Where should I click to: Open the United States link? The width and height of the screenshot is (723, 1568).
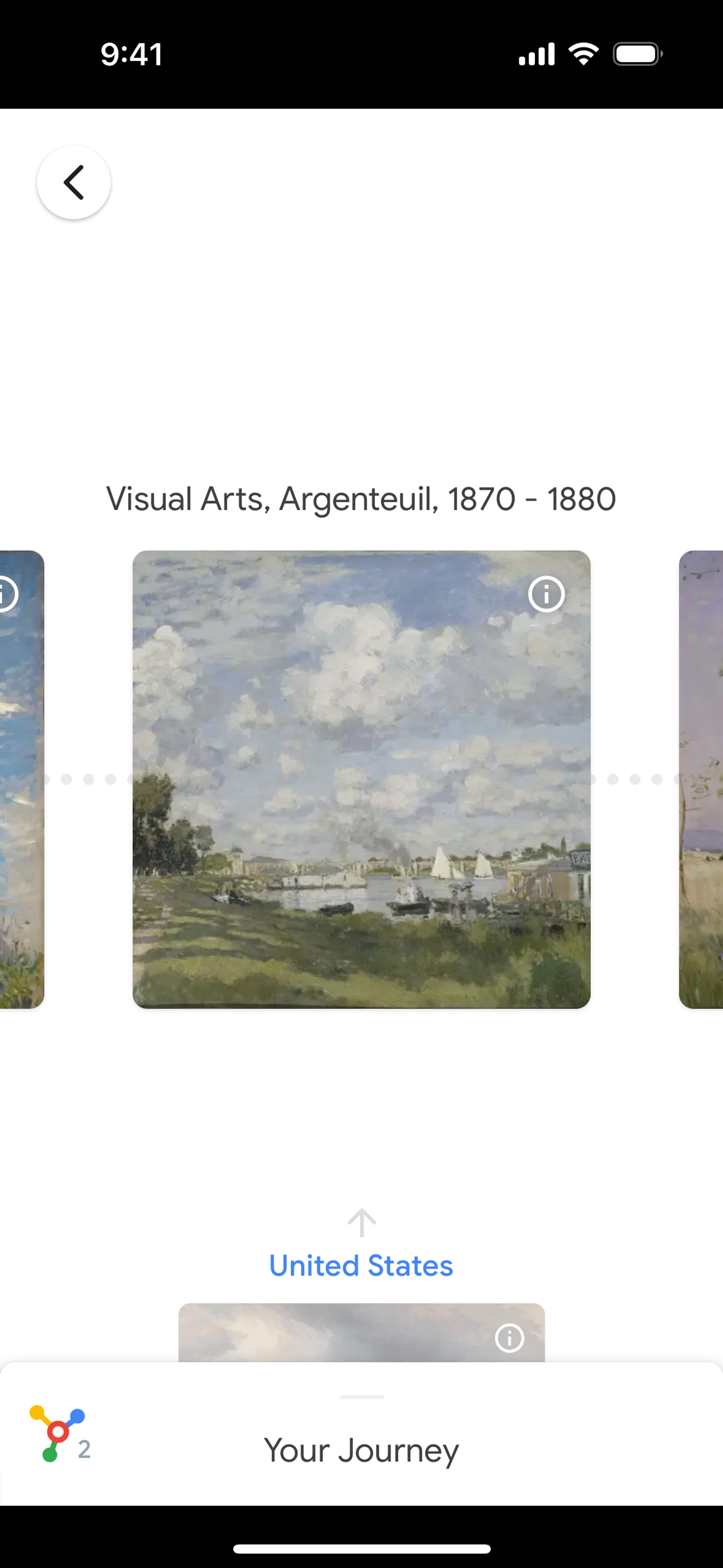coord(361,1266)
